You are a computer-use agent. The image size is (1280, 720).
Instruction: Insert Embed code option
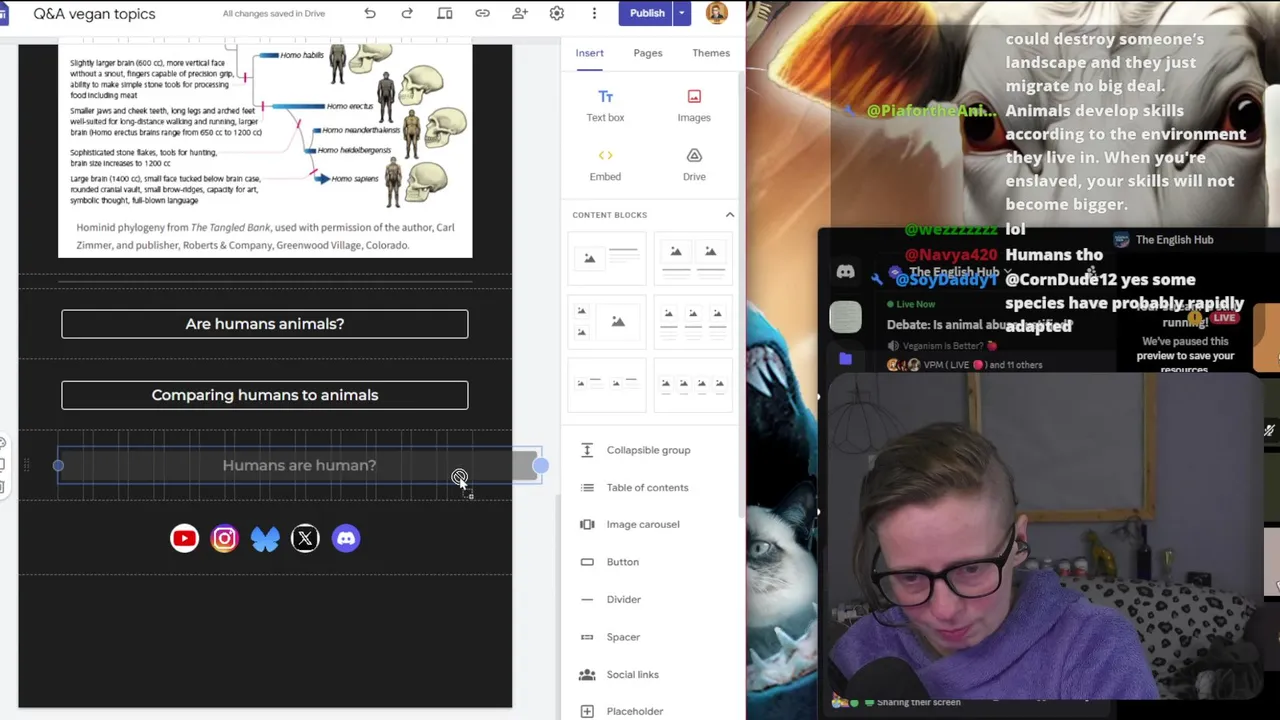pyautogui.click(x=605, y=165)
